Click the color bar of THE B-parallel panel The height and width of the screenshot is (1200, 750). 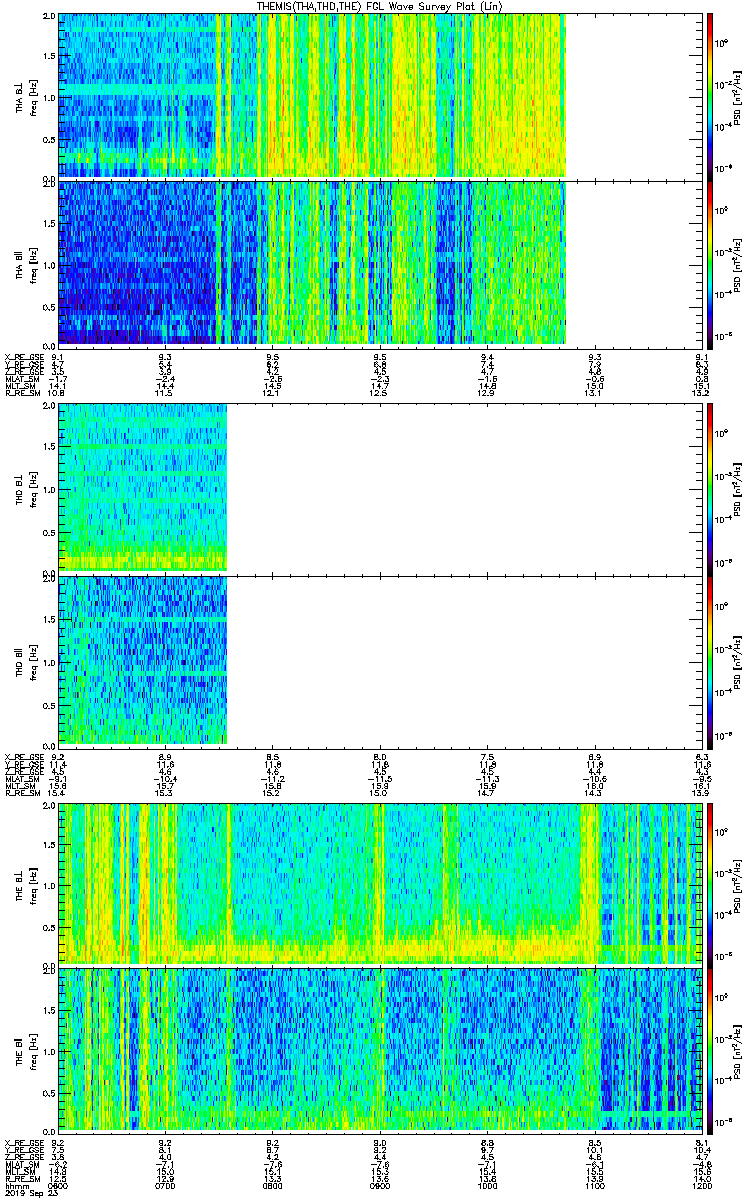(710, 1050)
